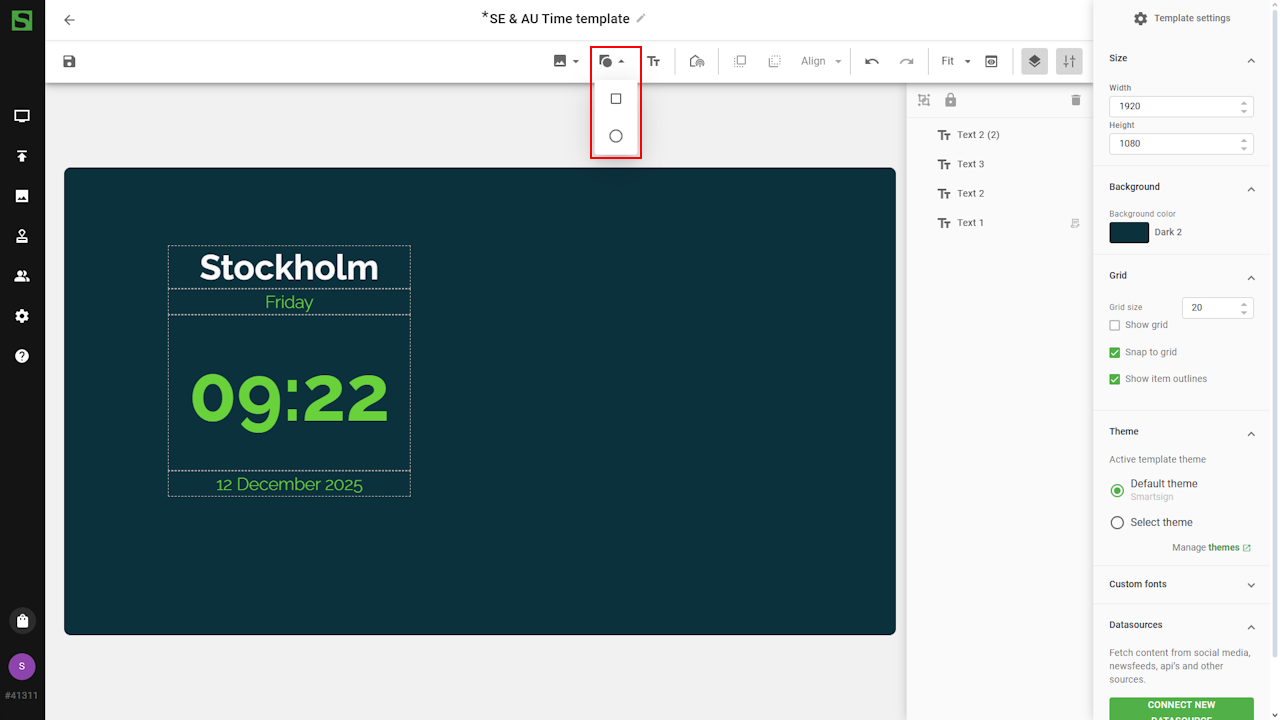Click the lock layer icon

click(x=950, y=100)
